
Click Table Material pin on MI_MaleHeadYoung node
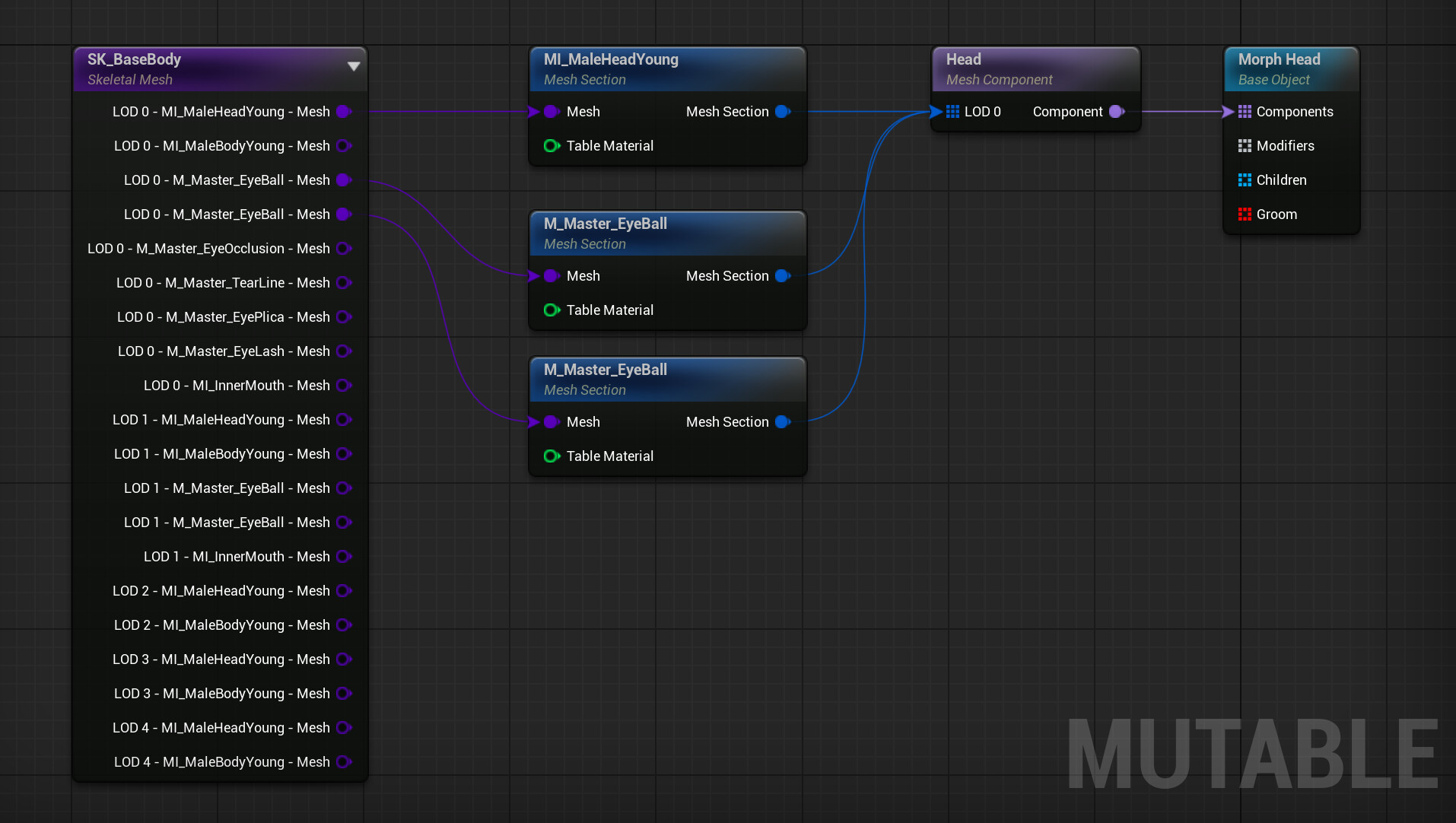tap(552, 146)
